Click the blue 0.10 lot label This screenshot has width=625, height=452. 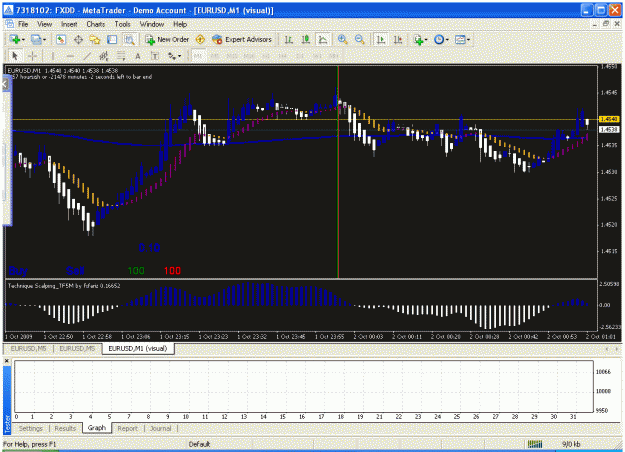149,248
